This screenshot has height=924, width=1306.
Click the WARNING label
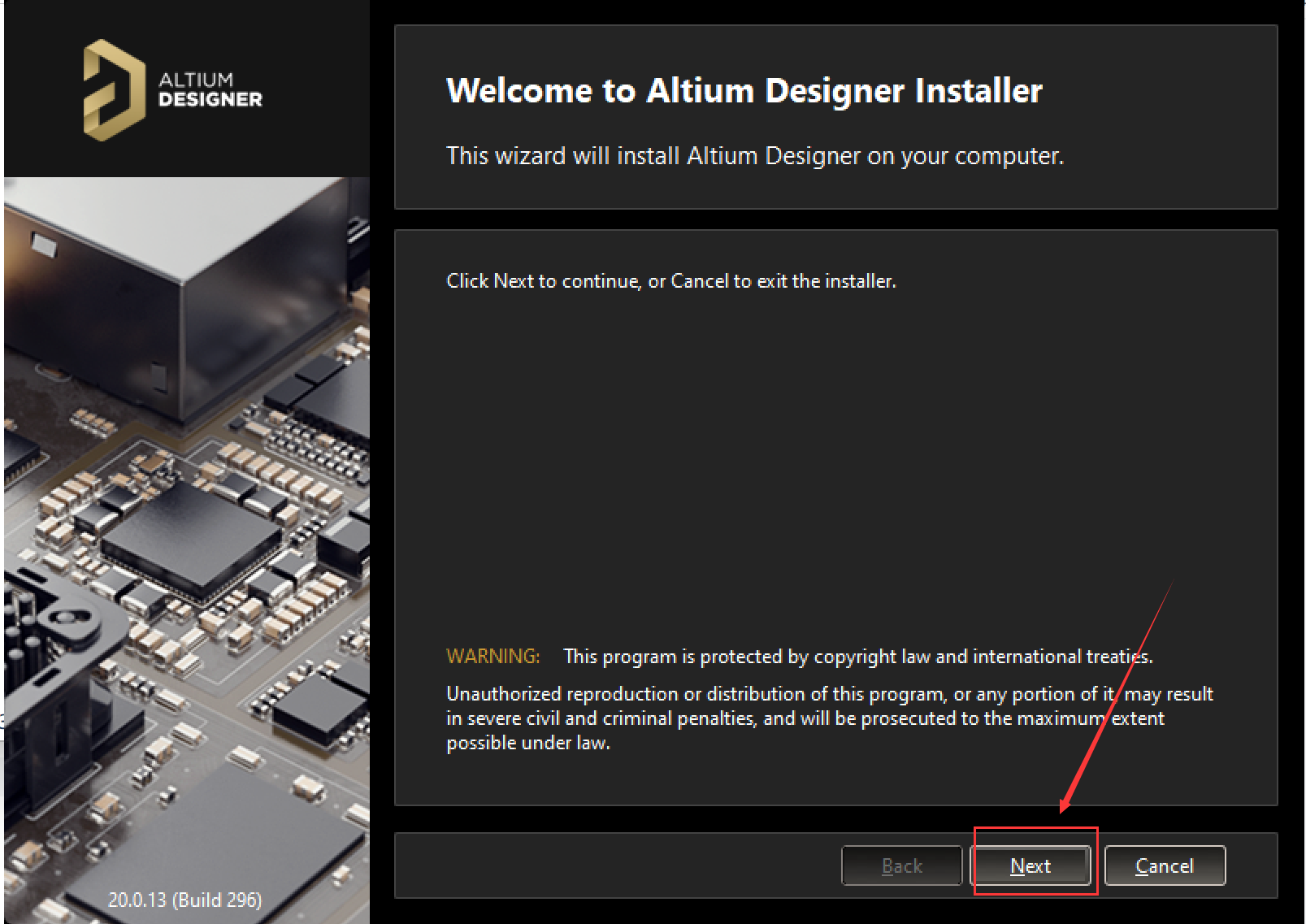pos(493,656)
